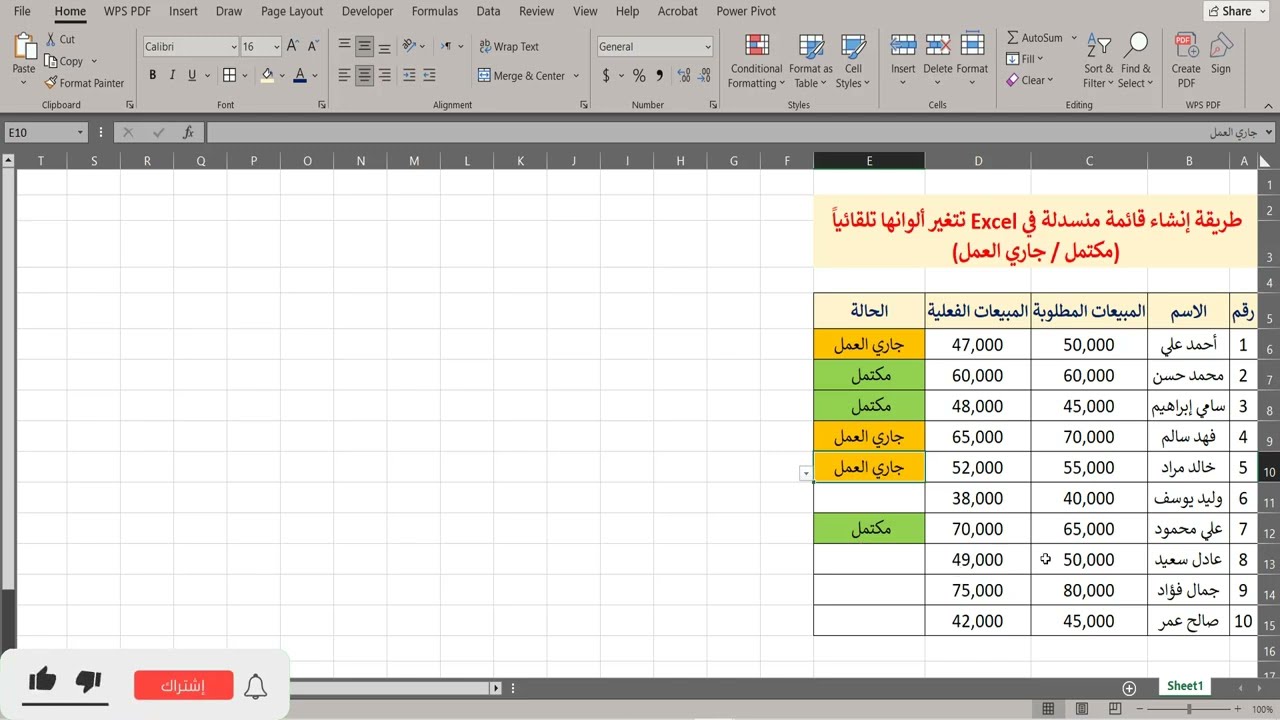This screenshot has width=1280, height=720.
Task: Toggle underline formatting
Action: click(192, 75)
